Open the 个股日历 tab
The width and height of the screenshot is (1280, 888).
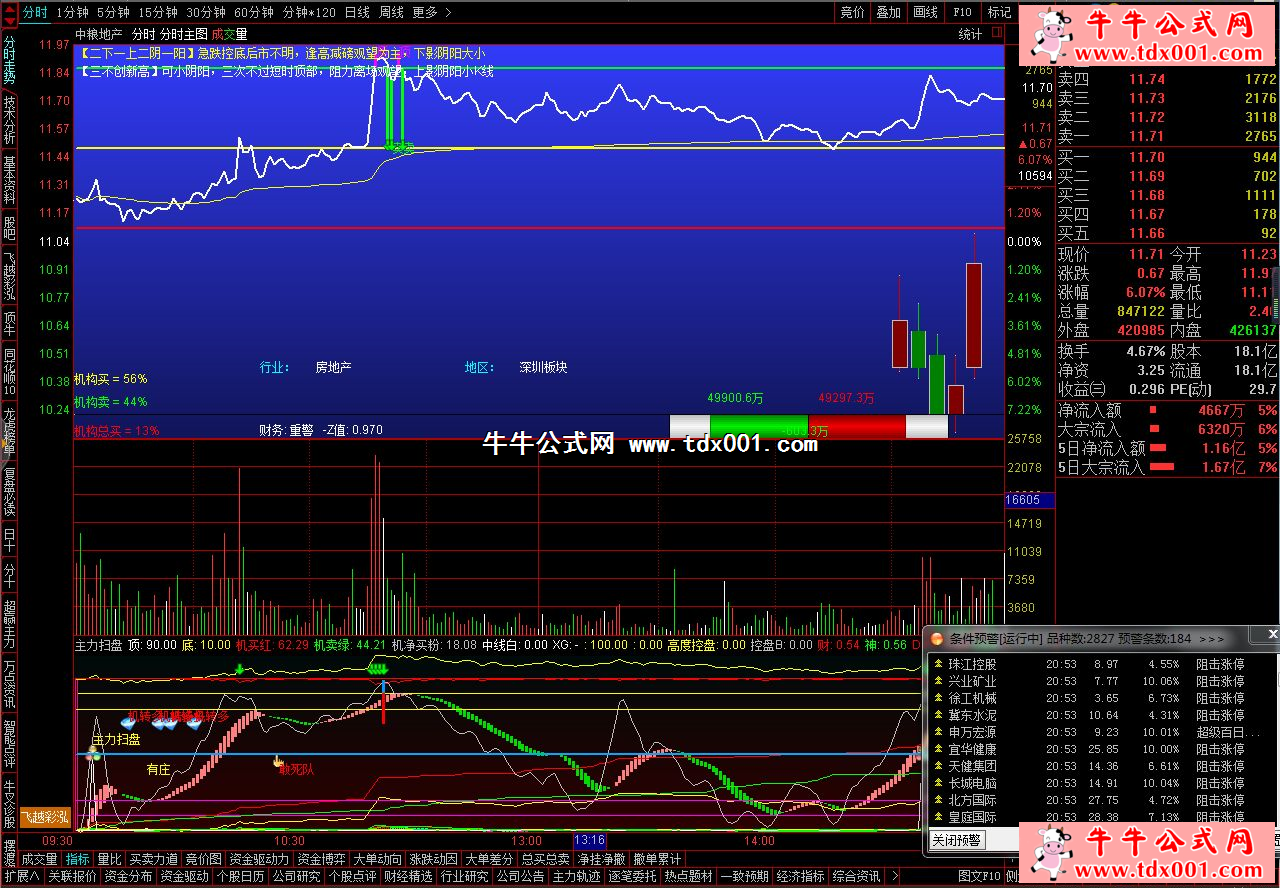241,877
